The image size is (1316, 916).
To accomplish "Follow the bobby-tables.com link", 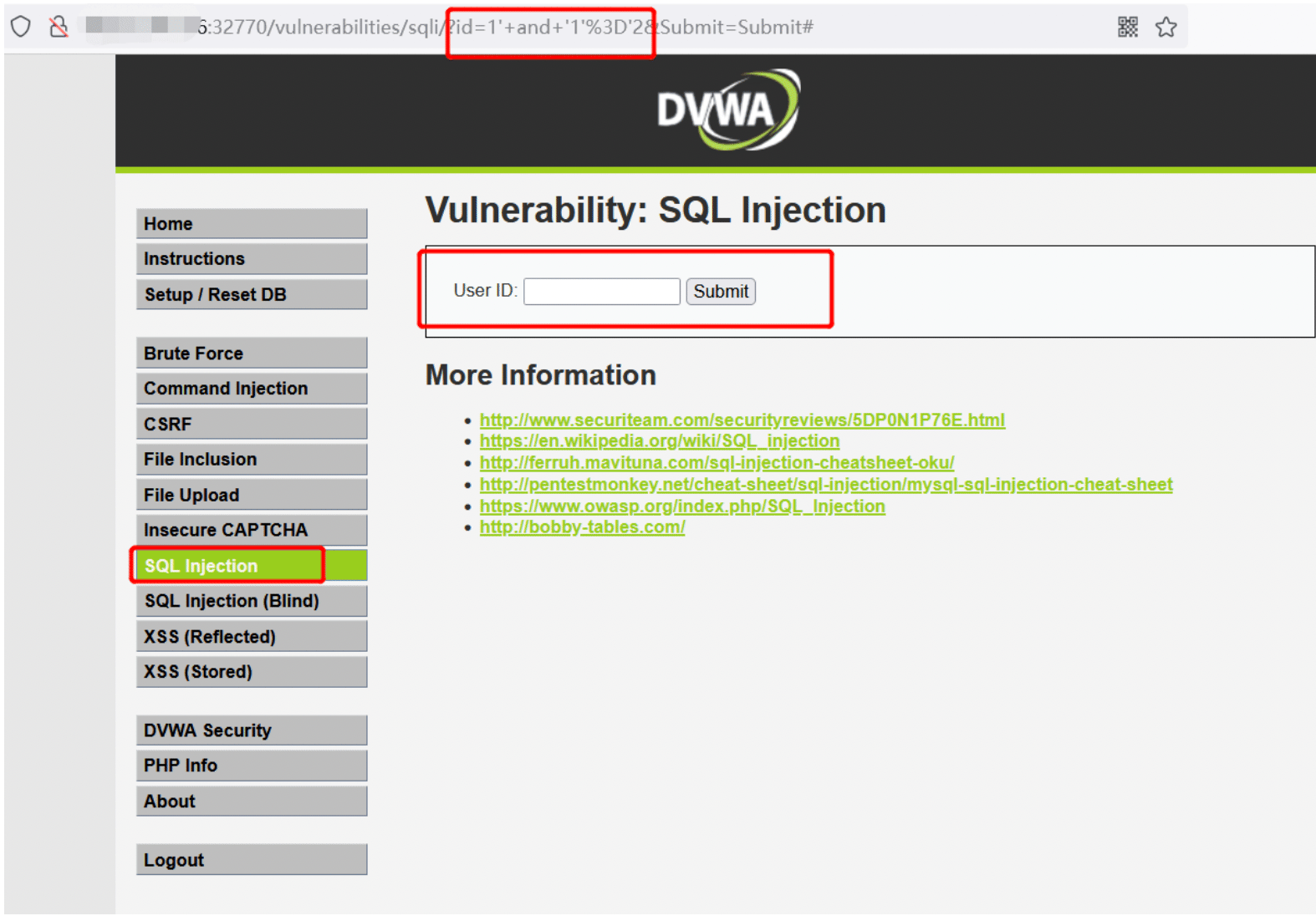I will pyautogui.click(x=583, y=527).
